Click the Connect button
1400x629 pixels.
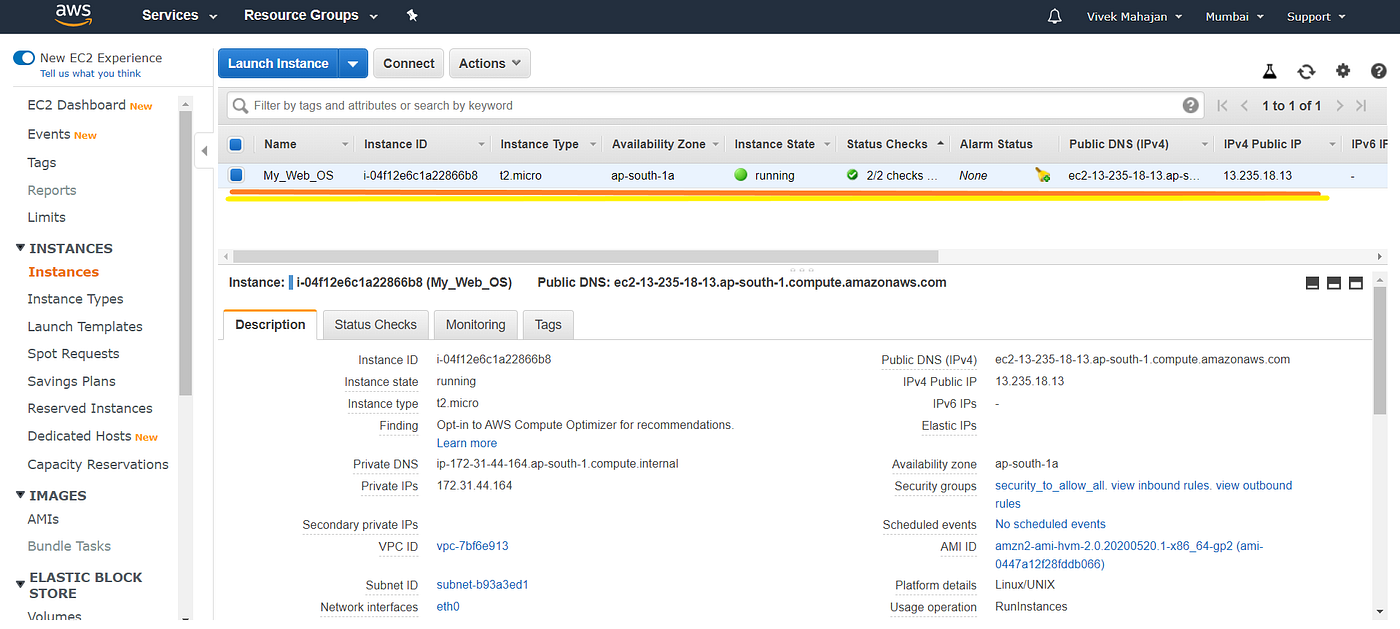[x=408, y=62]
